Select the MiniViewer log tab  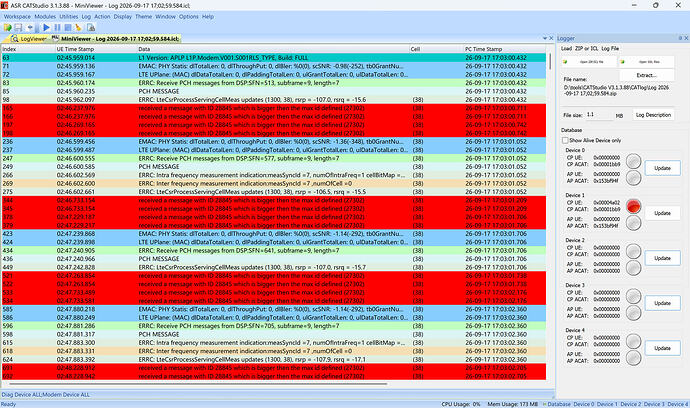pos(116,39)
